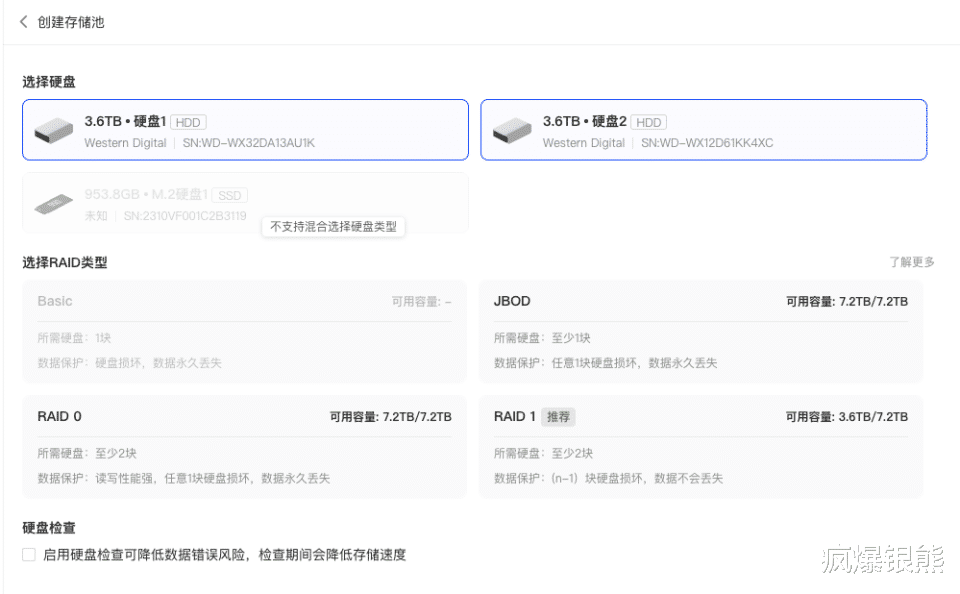Click RAID 1 数据保护 description text
This screenshot has width=960, height=594.
pyautogui.click(x=609, y=478)
